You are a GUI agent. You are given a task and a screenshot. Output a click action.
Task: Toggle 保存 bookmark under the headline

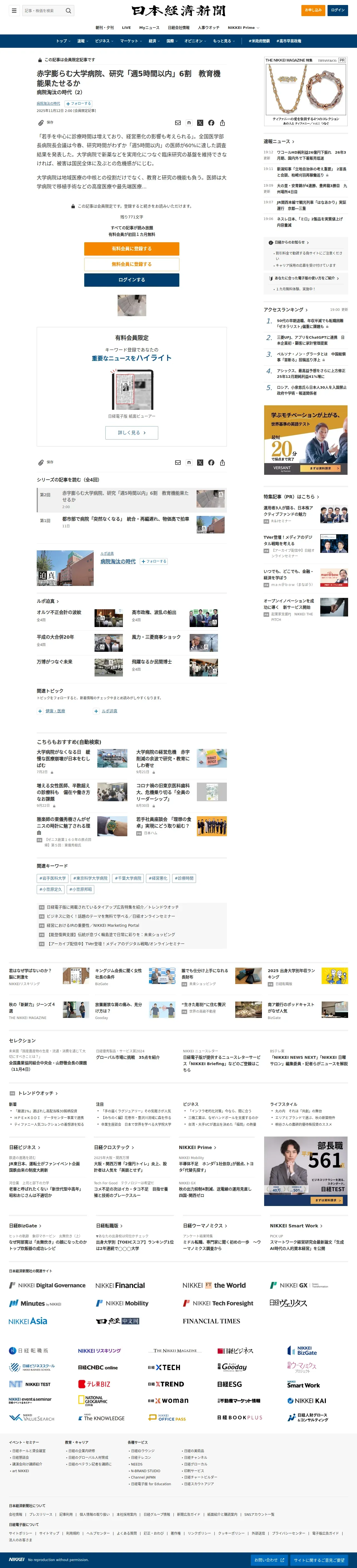46,123
